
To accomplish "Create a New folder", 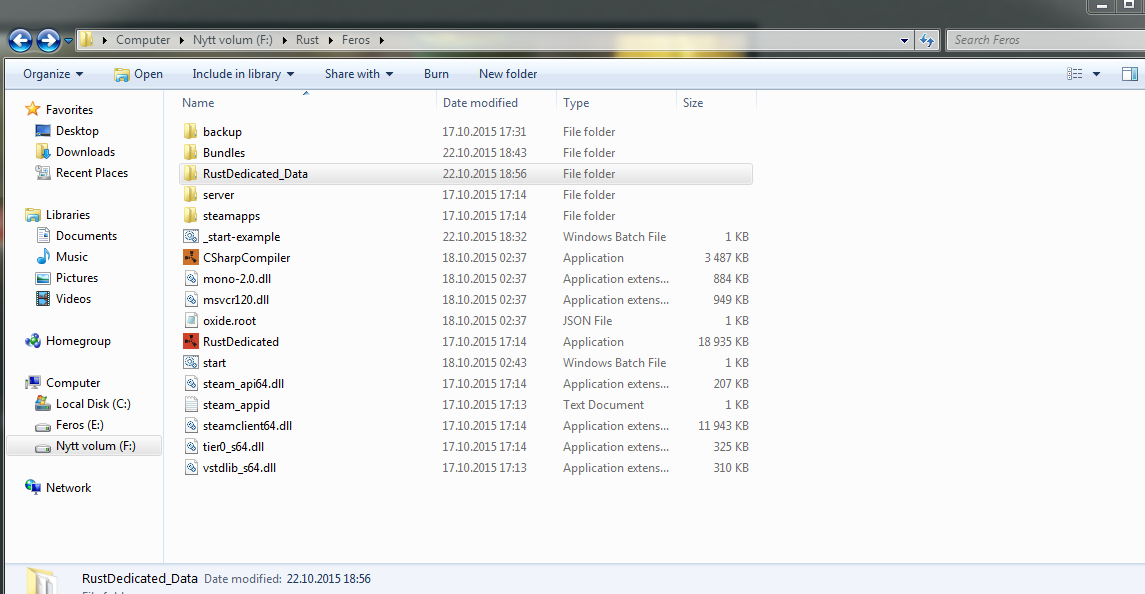I will click(508, 74).
